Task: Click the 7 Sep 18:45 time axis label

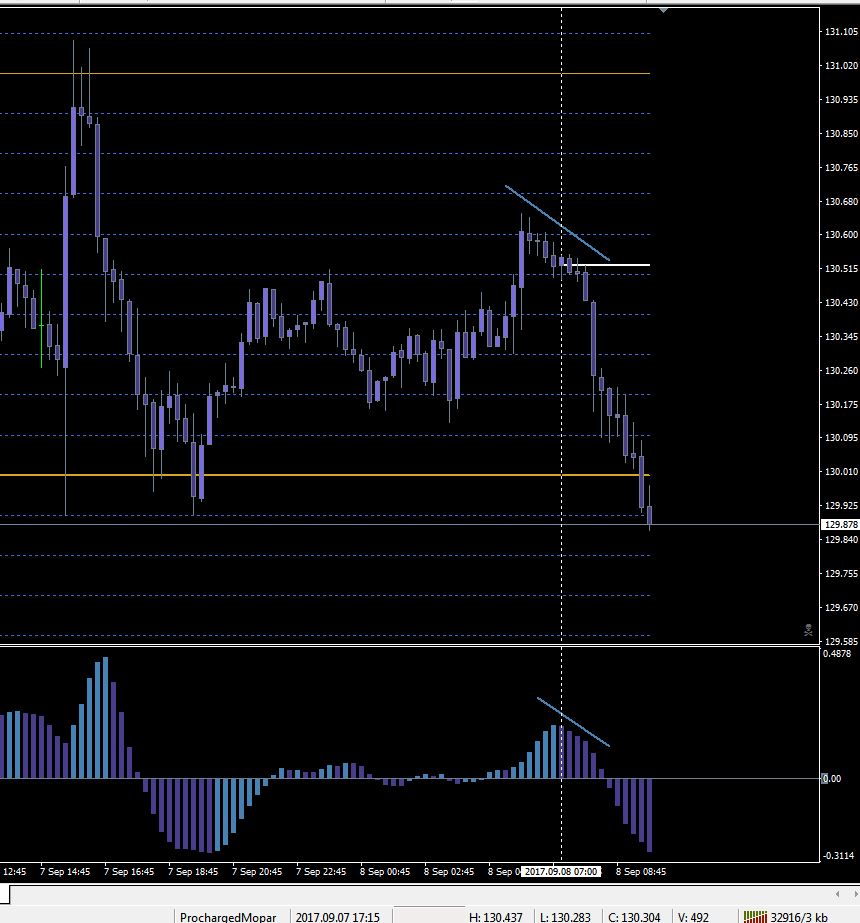Action: (192, 871)
